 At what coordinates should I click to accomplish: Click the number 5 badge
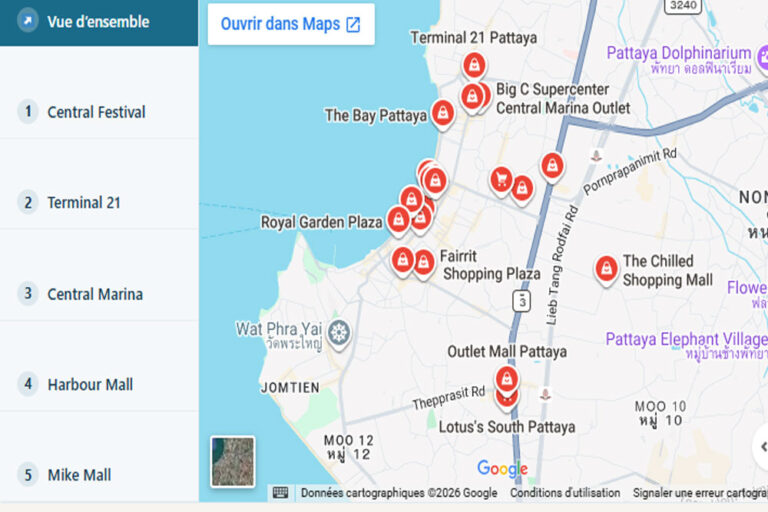tap(28, 475)
